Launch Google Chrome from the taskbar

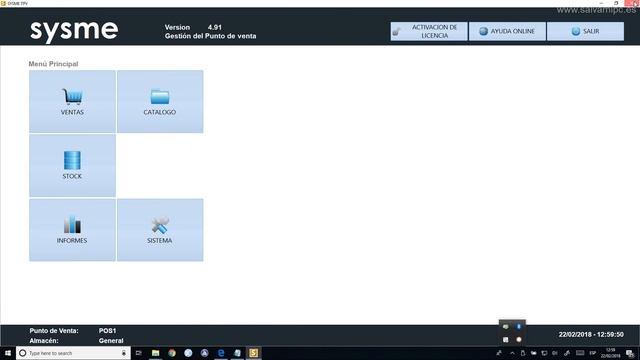[172, 353]
